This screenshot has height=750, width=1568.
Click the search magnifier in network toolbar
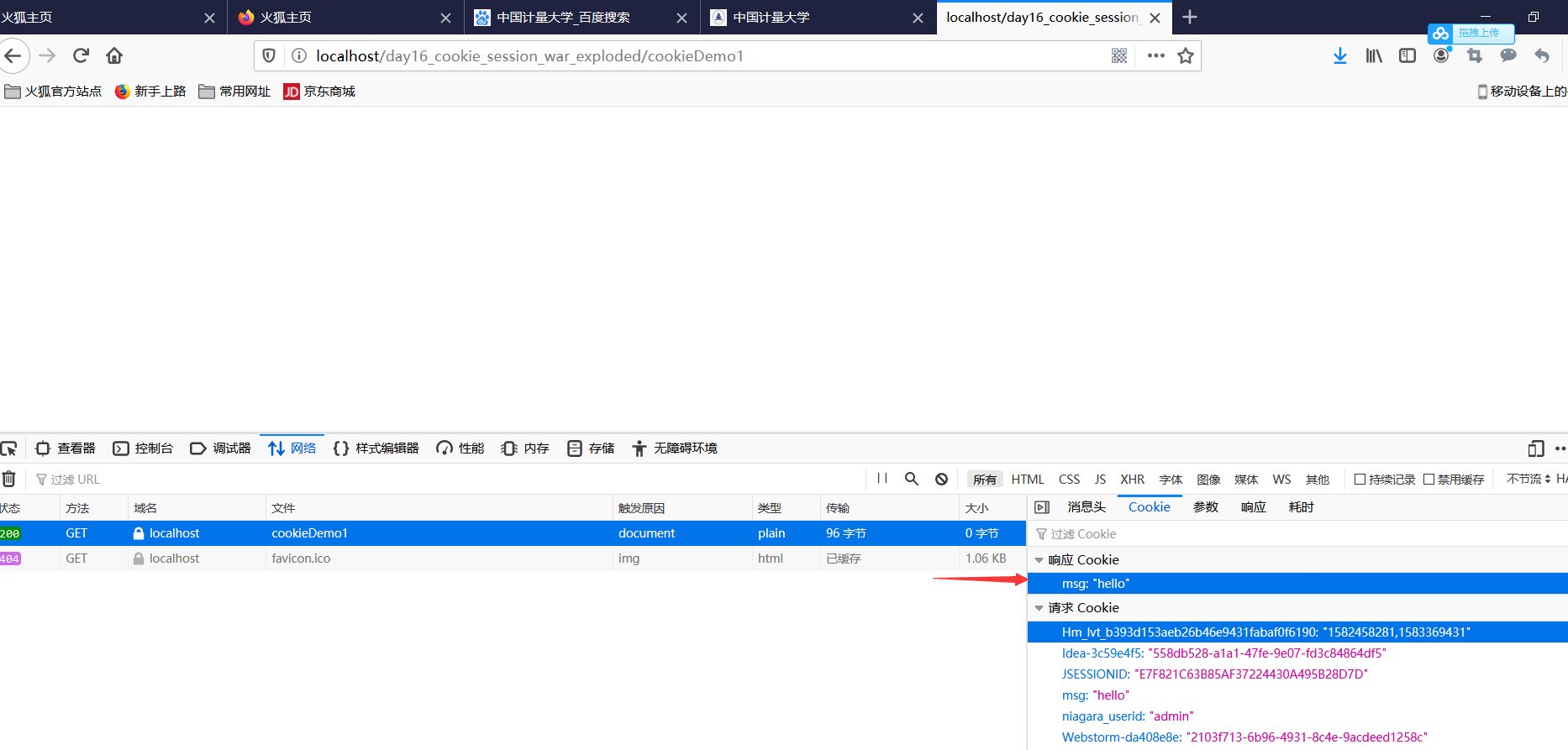[x=911, y=479]
